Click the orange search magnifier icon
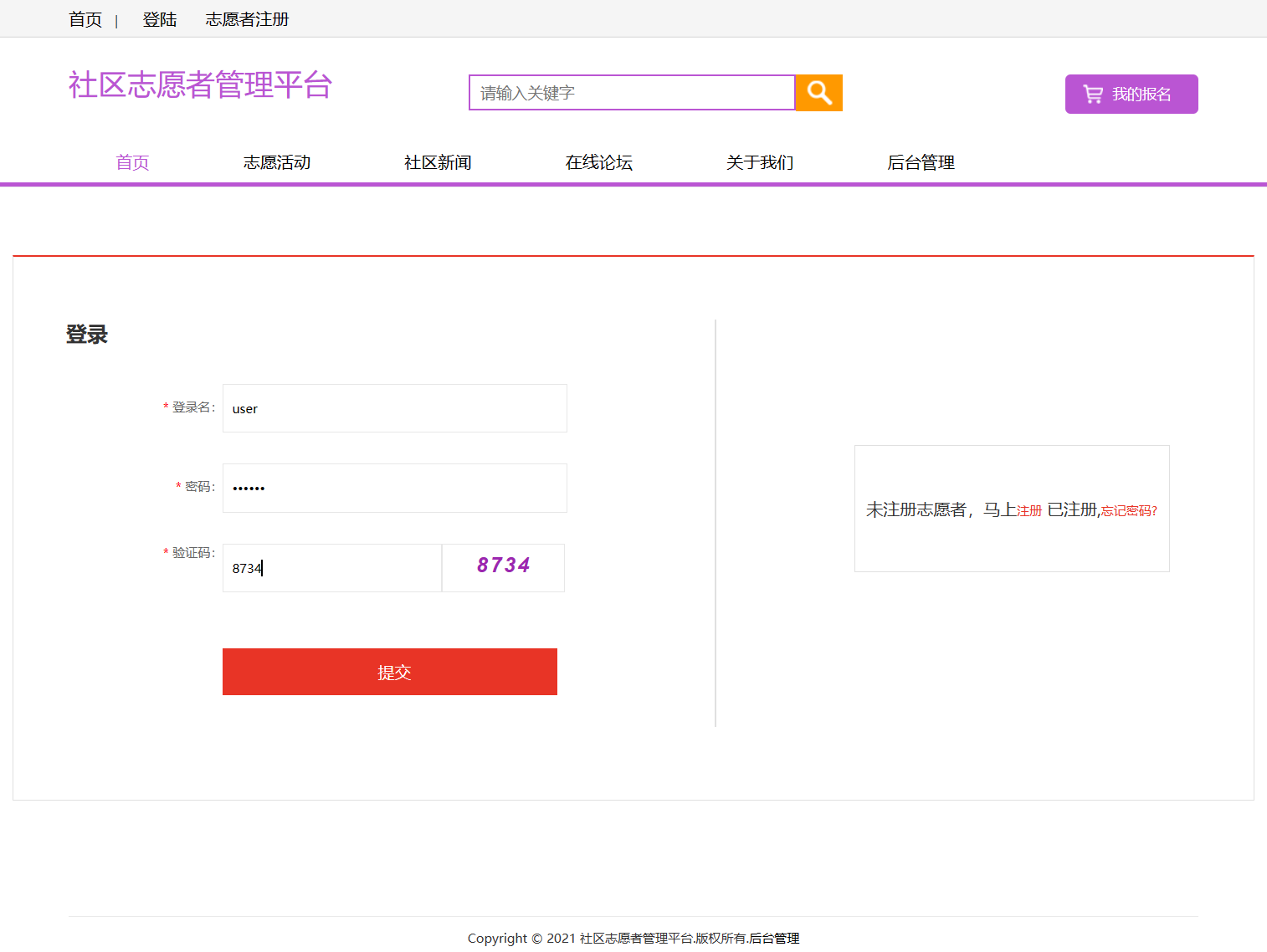Viewport: 1267px width, 952px height. click(818, 93)
